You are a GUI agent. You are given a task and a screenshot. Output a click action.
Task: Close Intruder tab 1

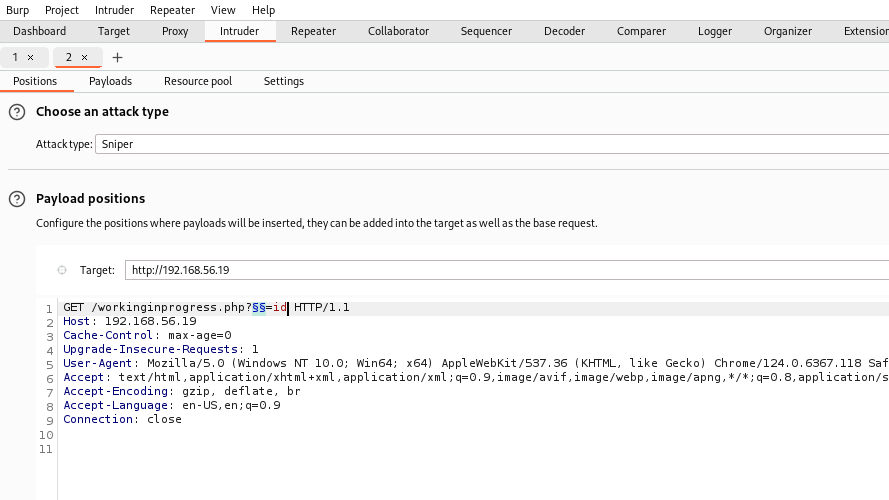point(31,57)
